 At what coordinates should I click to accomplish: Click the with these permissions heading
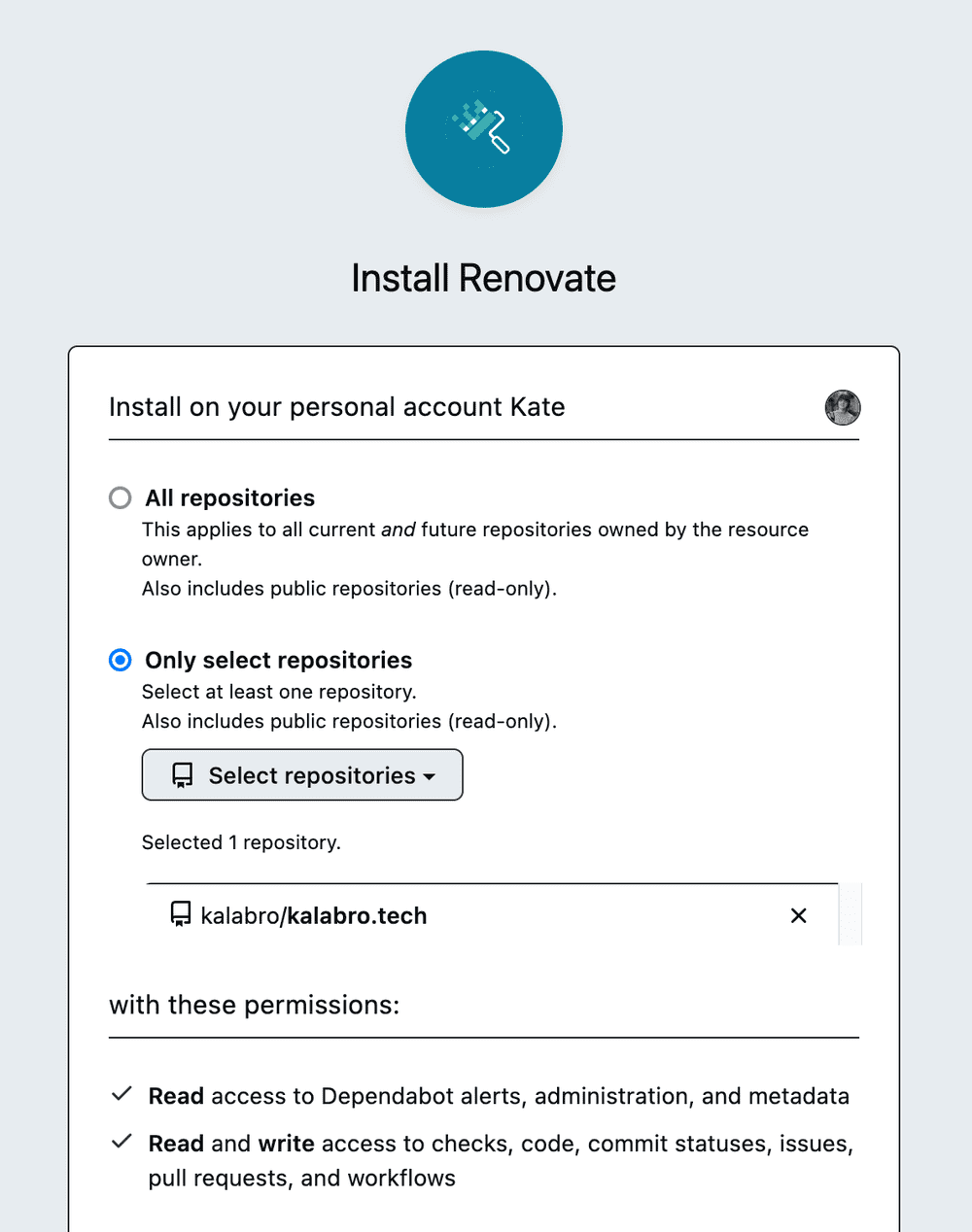(x=254, y=1005)
